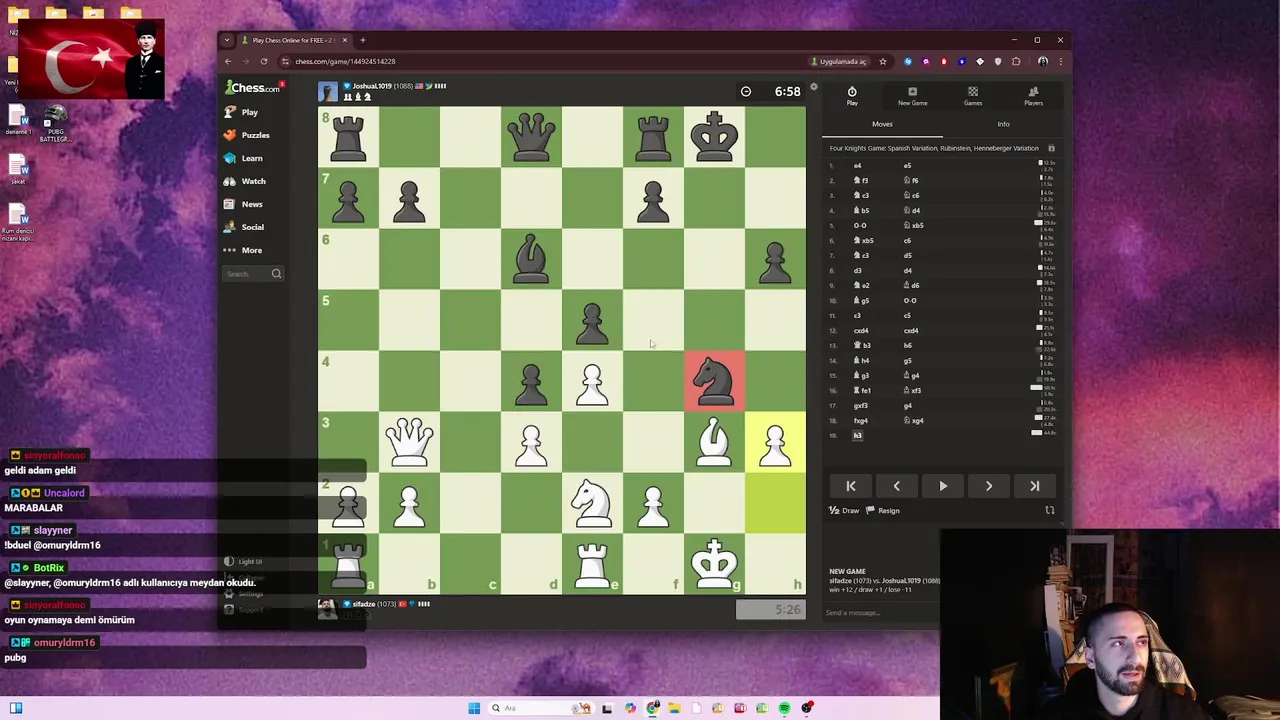Open File Explorer from the taskbar

point(675,708)
